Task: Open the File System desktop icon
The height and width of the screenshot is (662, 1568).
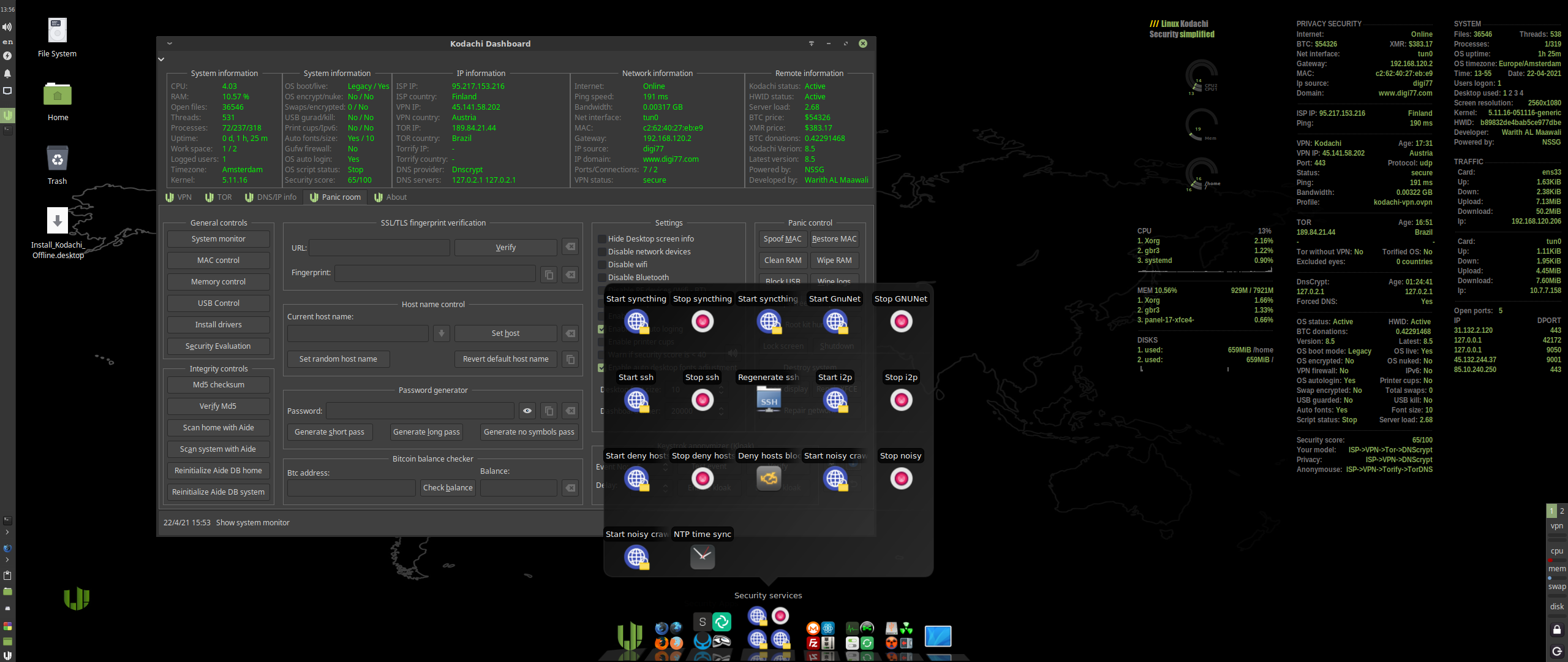Action: [x=57, y=30]
